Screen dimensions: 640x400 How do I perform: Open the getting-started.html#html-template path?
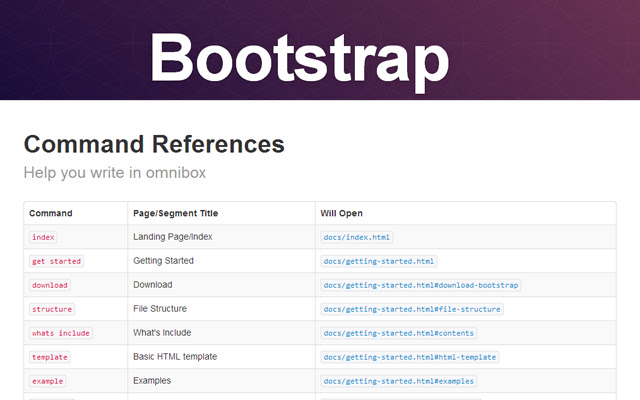[x=409, y=357]
